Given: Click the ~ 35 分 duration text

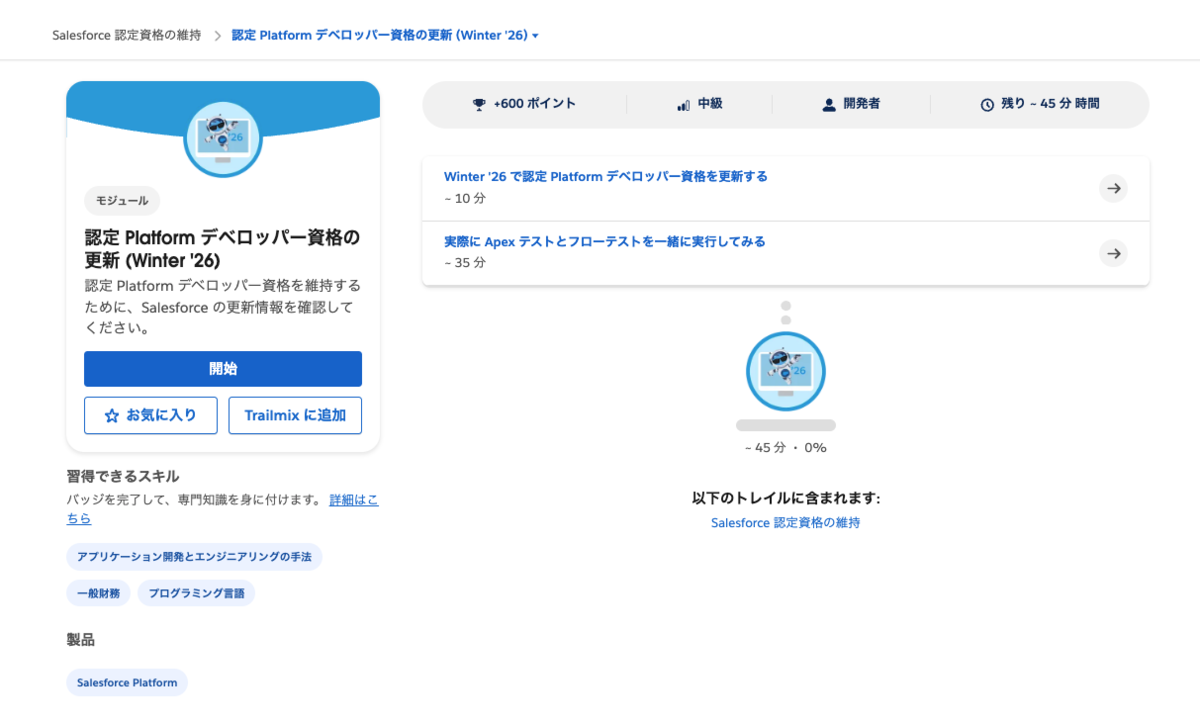Looking at the screenshot, I should (x=465, y=263).
